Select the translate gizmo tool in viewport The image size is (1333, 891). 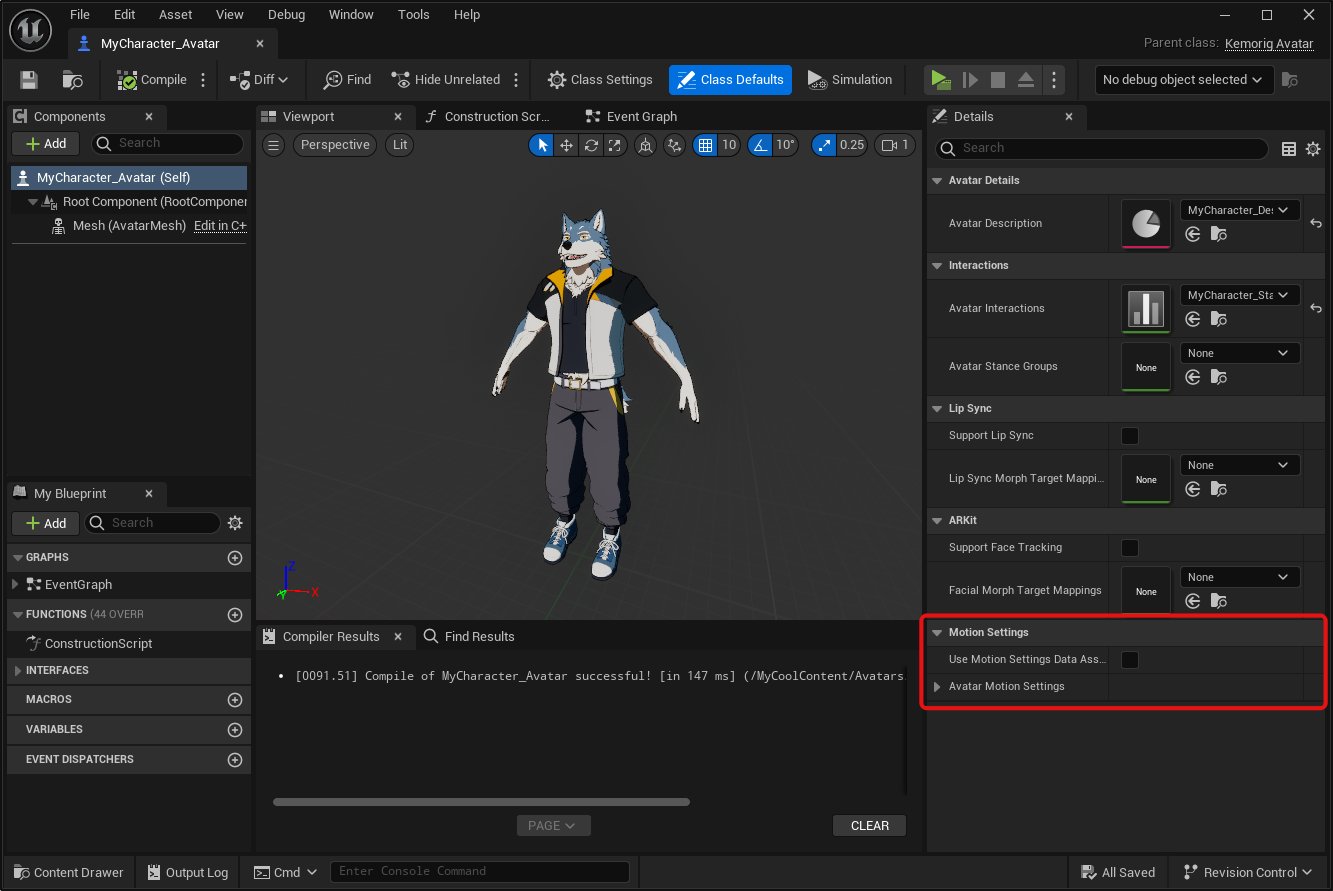(566, 145)
